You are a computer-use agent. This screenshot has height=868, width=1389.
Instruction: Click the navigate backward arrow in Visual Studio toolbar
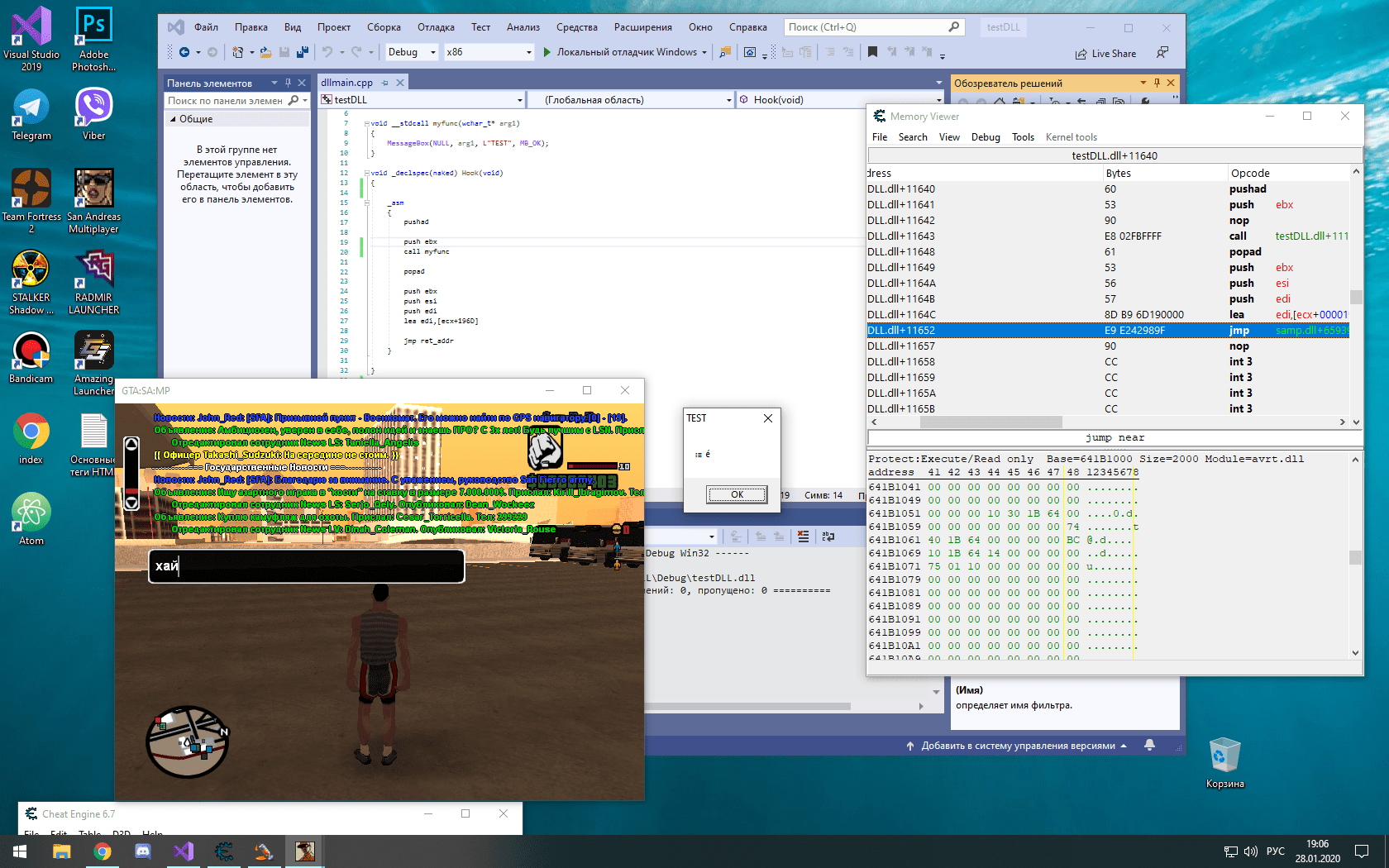184,52
